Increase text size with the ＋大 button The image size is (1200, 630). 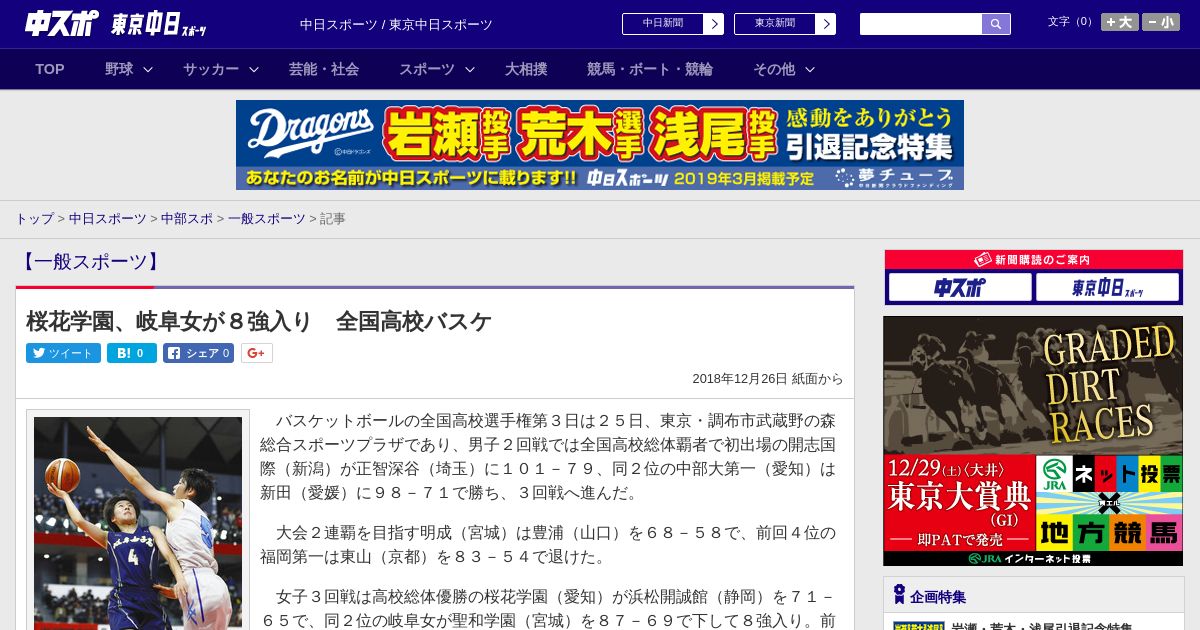1120,22
